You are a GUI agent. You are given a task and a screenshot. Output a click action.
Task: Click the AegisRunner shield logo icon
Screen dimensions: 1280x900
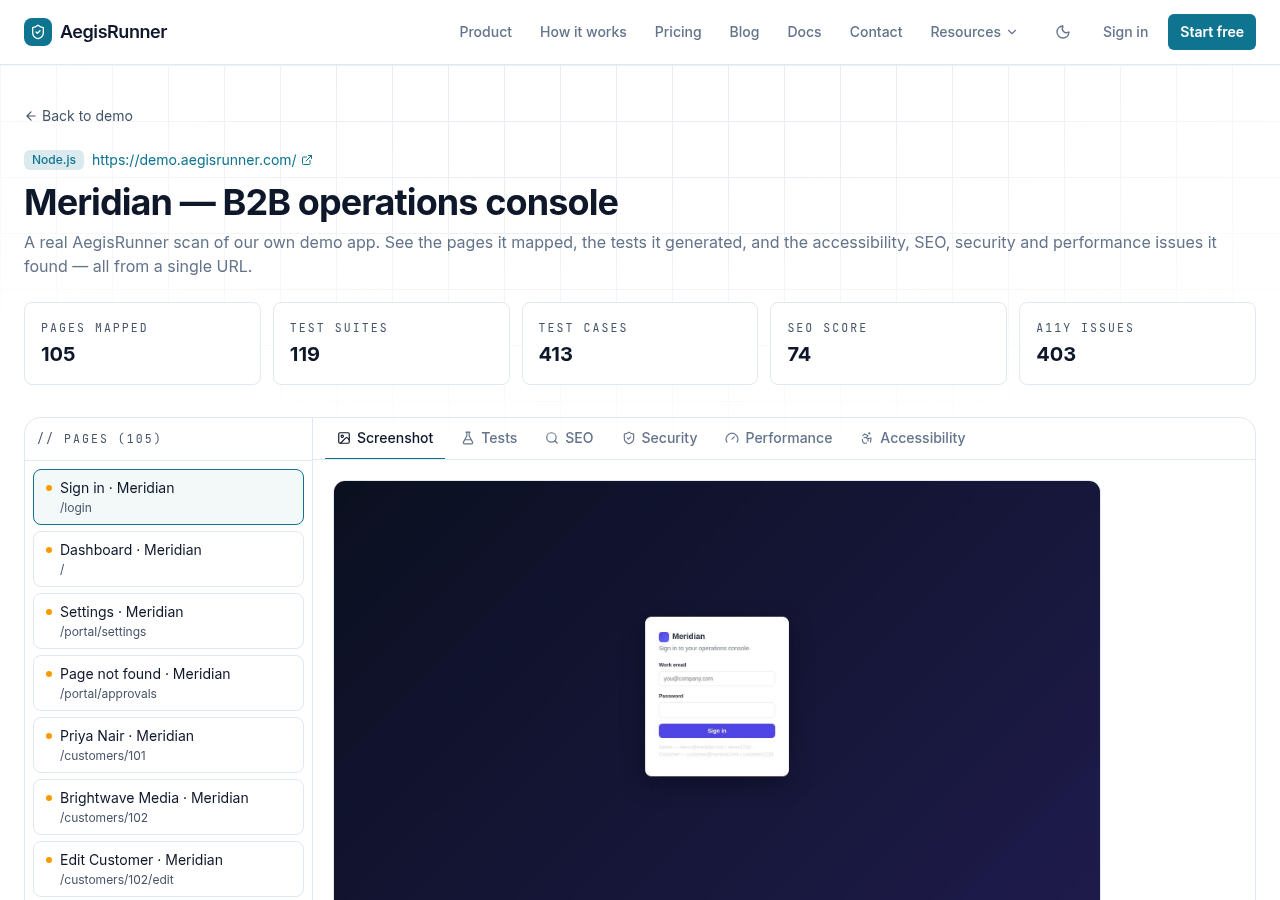(38, 32)
